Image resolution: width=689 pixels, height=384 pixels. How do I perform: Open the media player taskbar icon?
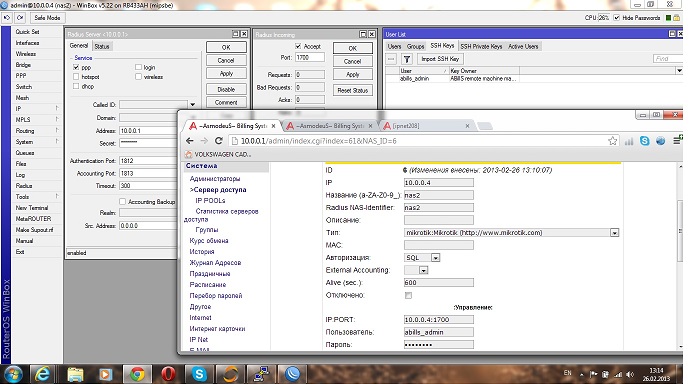pyautogui.click(x=105, y=374)
